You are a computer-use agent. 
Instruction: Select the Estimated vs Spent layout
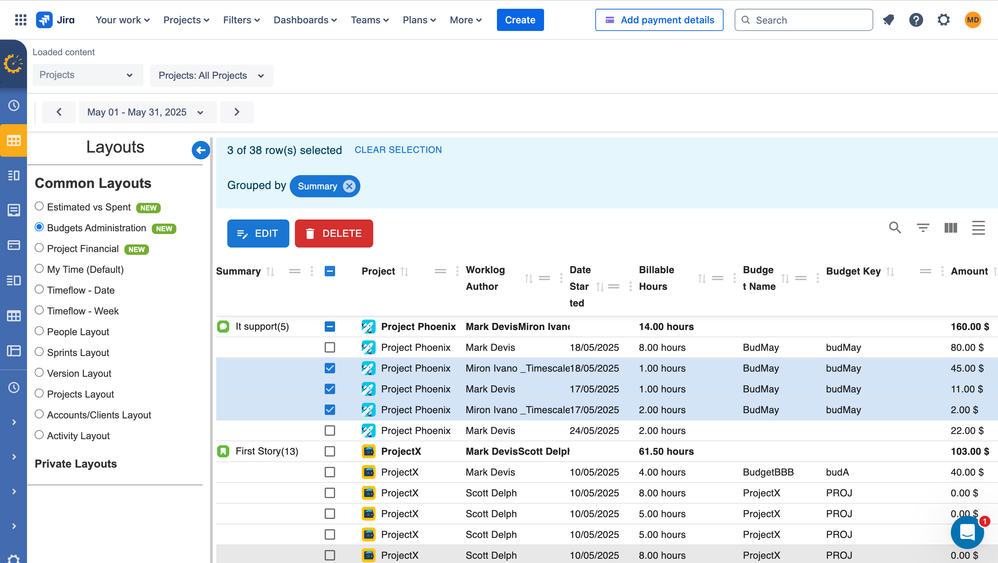[x=39, y=207]
